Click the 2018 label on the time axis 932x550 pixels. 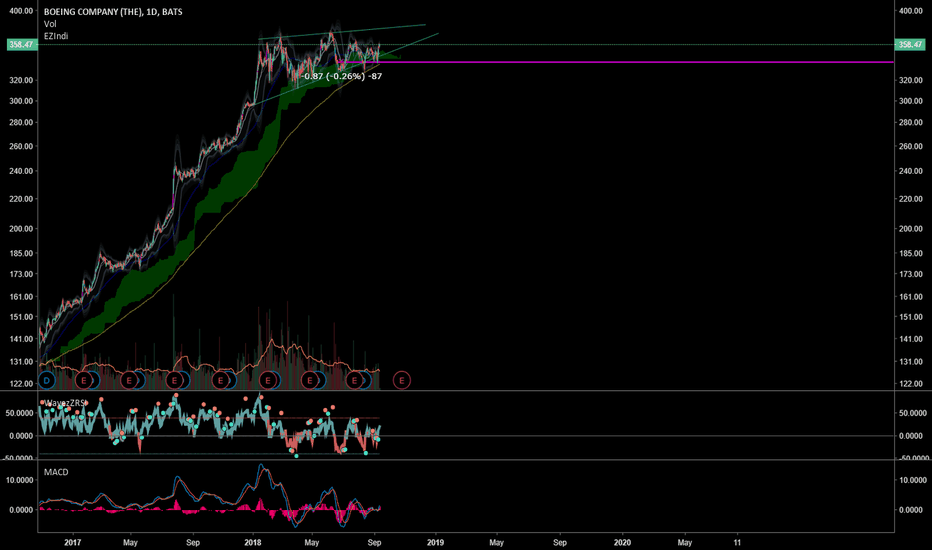coord(253,542)
